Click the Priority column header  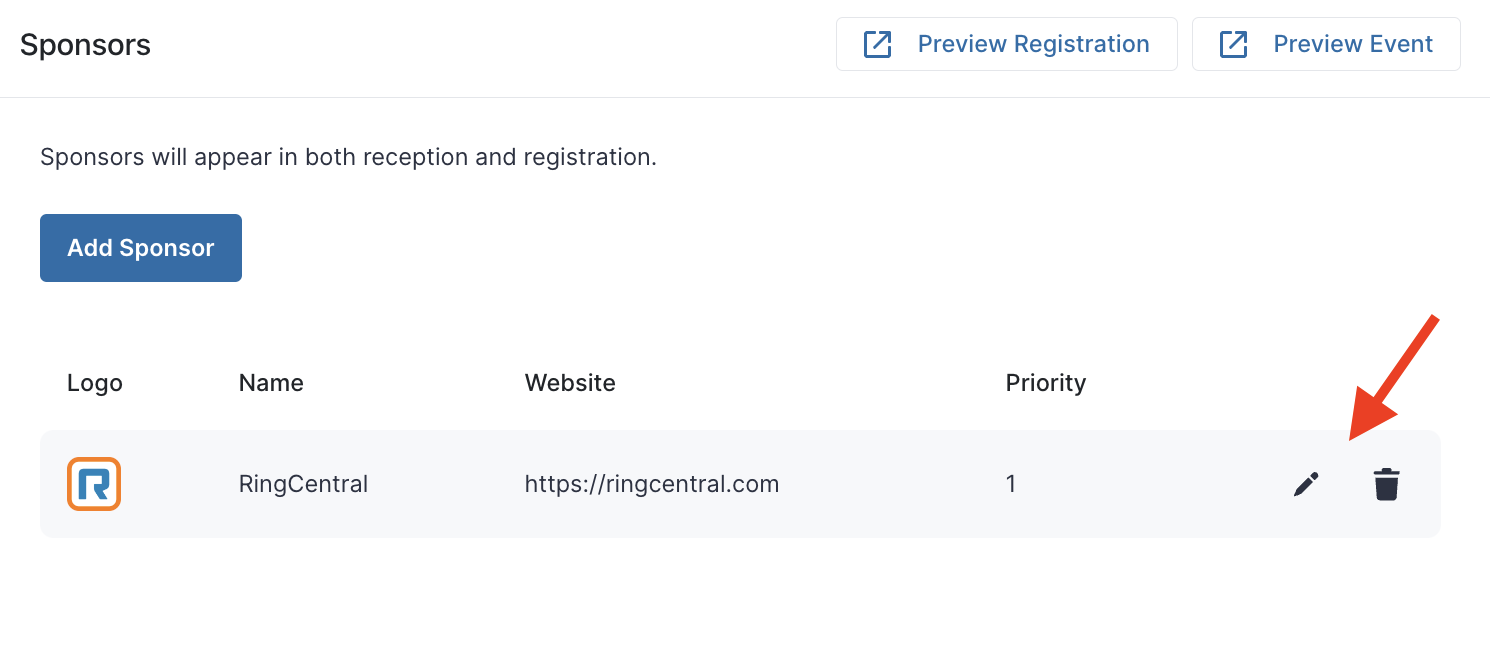(1046, 383)
